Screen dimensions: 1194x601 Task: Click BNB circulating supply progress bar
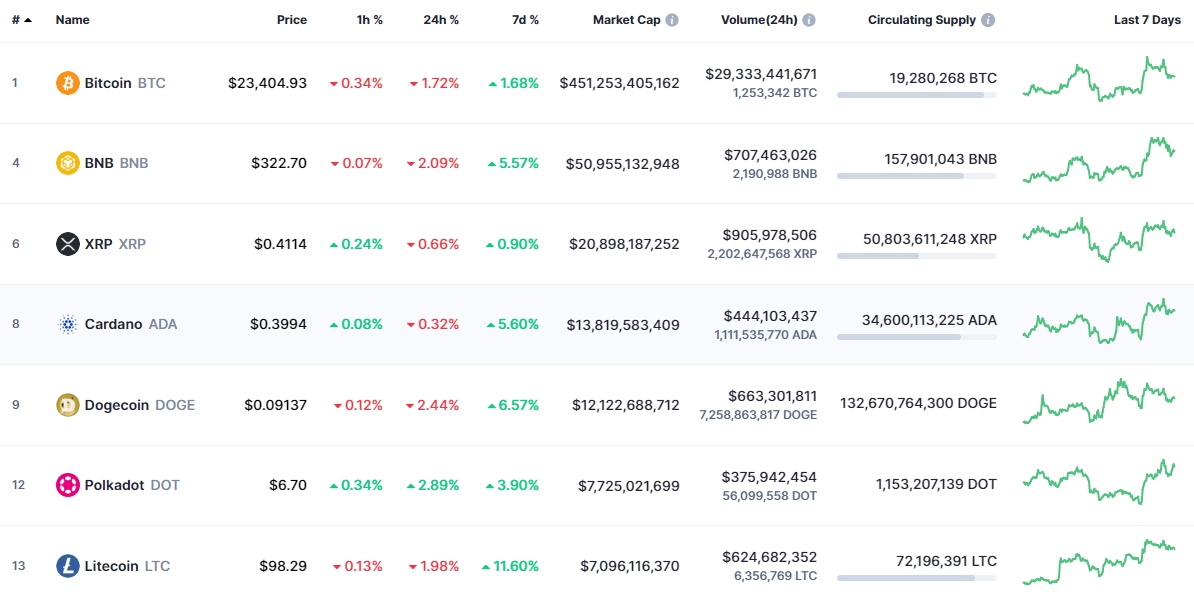(917, 176)
